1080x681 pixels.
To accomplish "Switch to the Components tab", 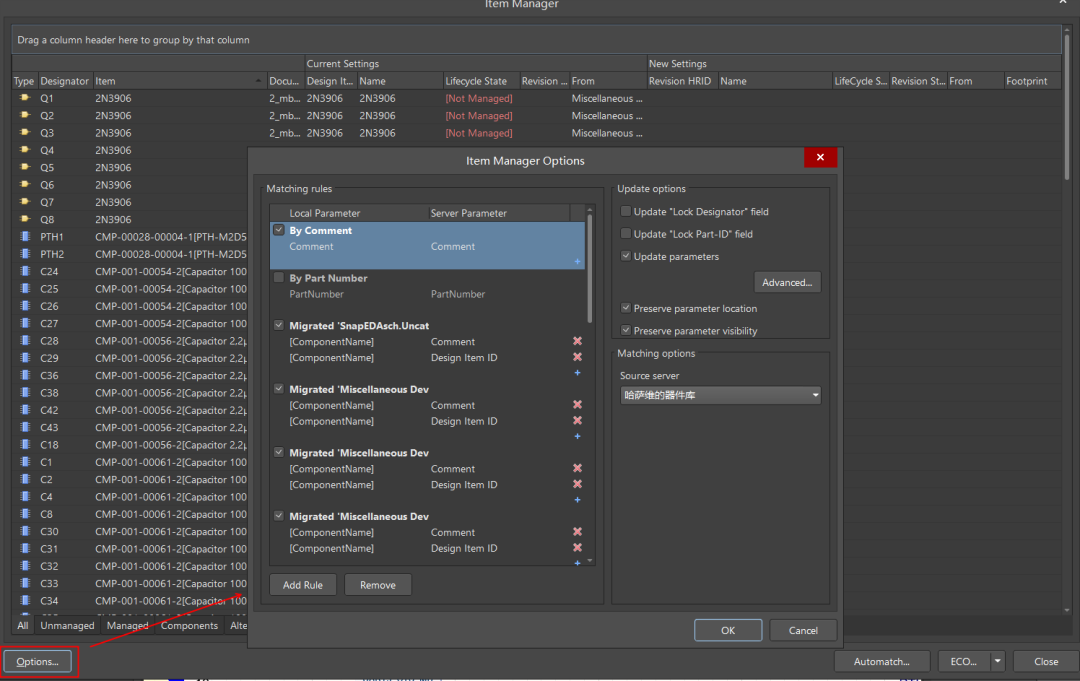I will click(x=189, y=625).
